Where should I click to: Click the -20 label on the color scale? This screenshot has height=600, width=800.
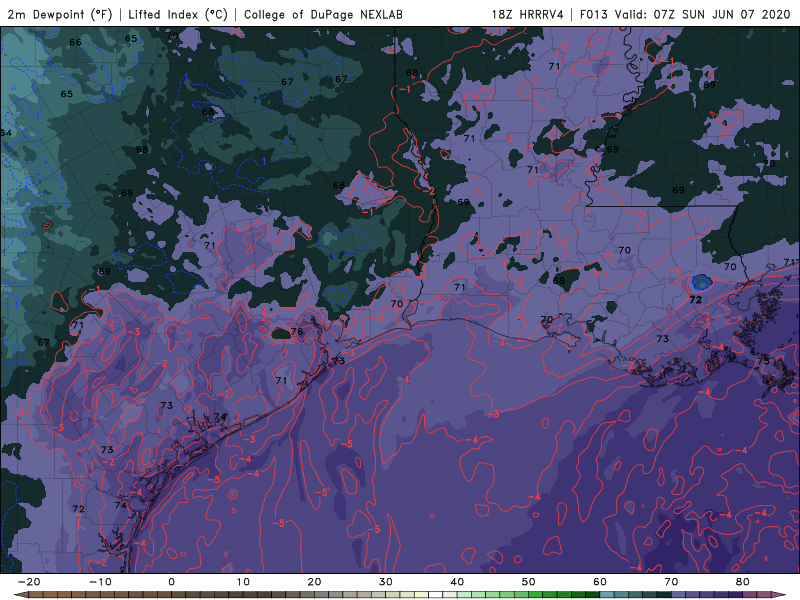coord(29,582)
